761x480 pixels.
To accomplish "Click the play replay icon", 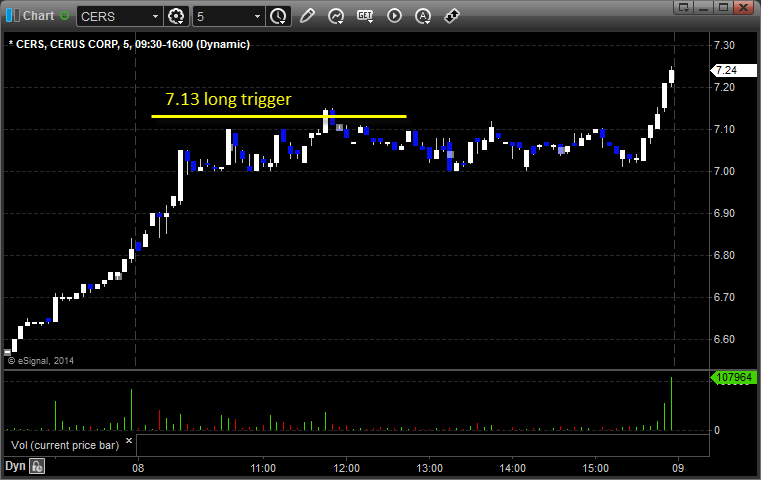I will tap(394, 16).
